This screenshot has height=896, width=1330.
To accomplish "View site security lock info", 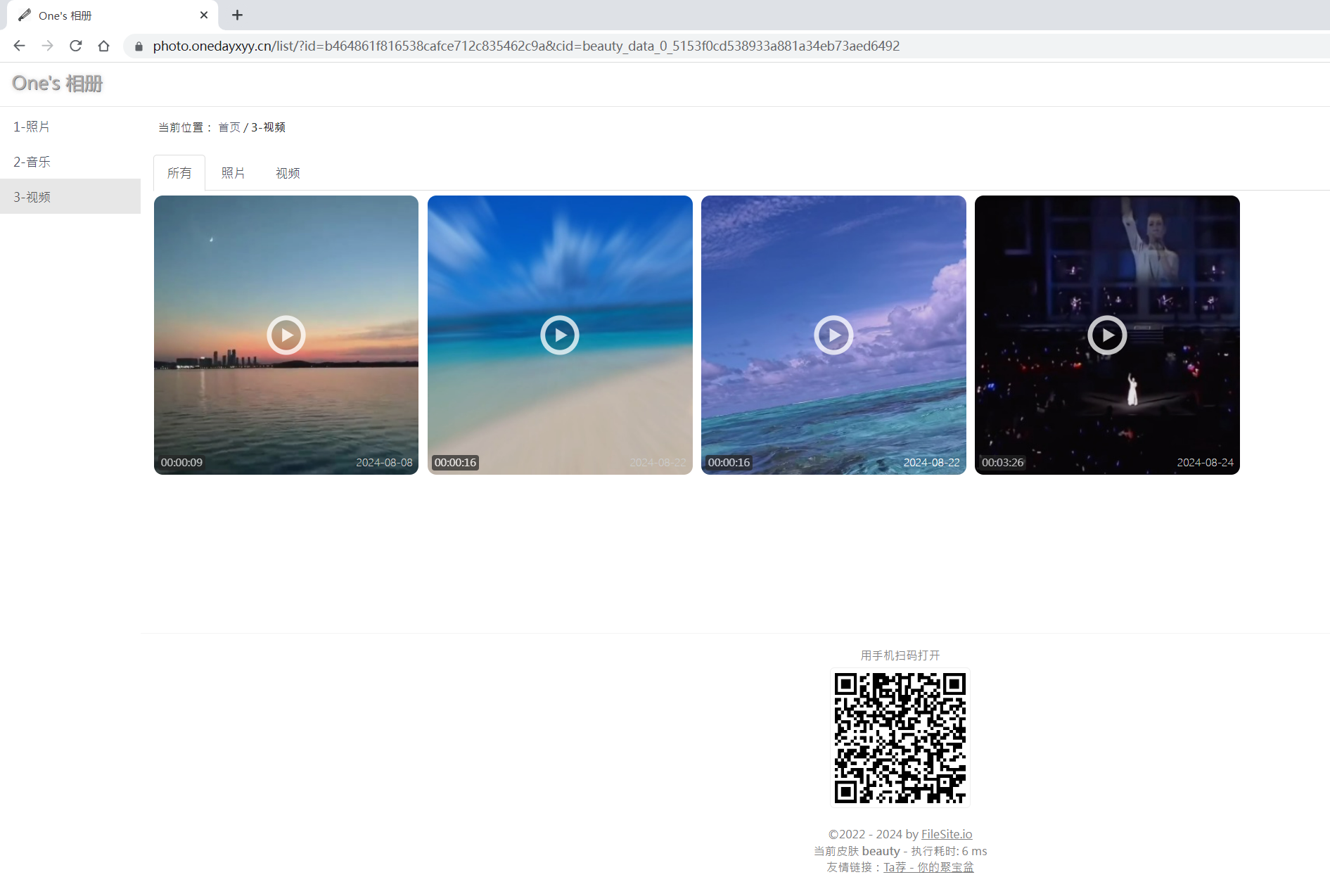I will [139, 46].
